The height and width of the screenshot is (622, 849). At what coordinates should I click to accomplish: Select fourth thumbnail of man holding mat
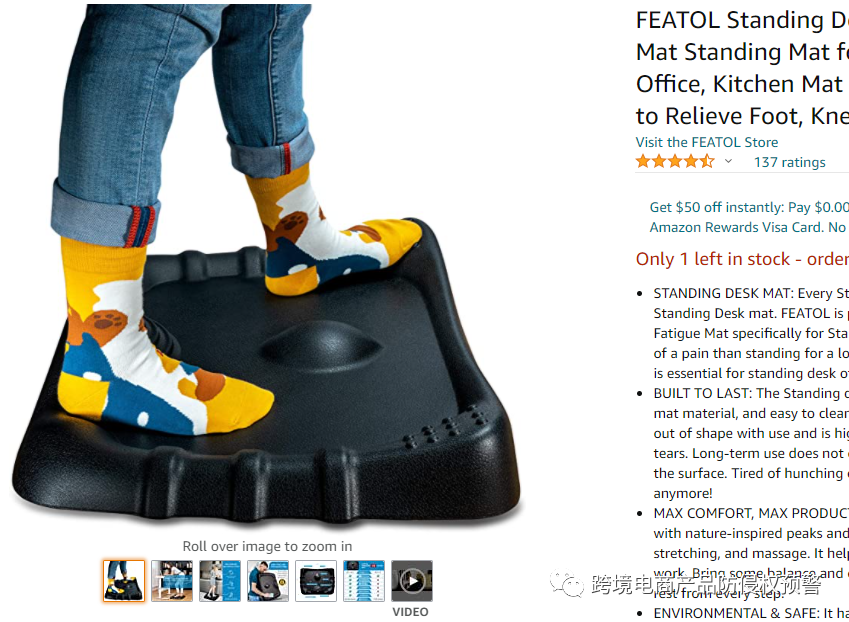[x=268, y=581]
